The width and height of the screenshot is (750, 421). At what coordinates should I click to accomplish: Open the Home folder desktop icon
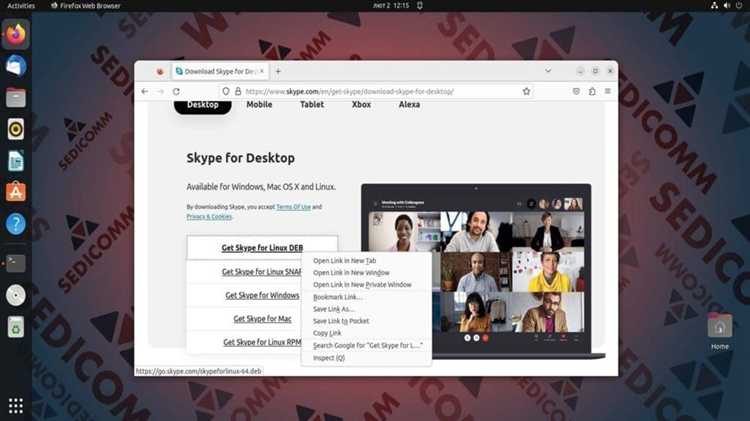coord(720,332)
